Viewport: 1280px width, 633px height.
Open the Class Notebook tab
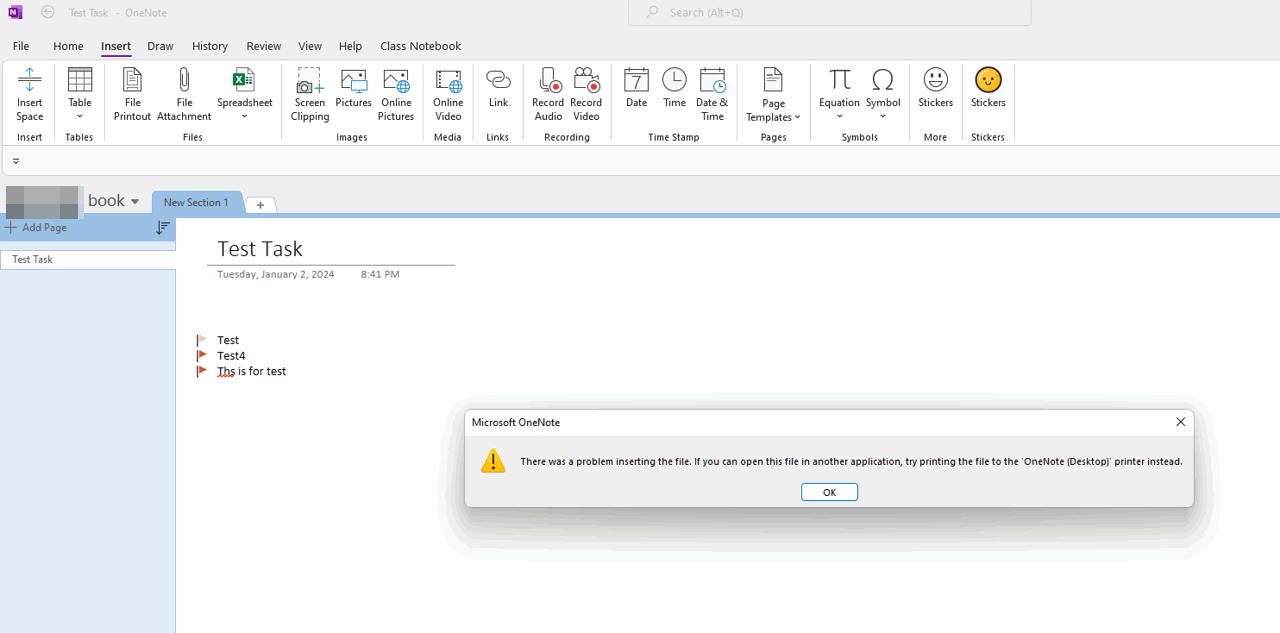click(x=421, y=46)
